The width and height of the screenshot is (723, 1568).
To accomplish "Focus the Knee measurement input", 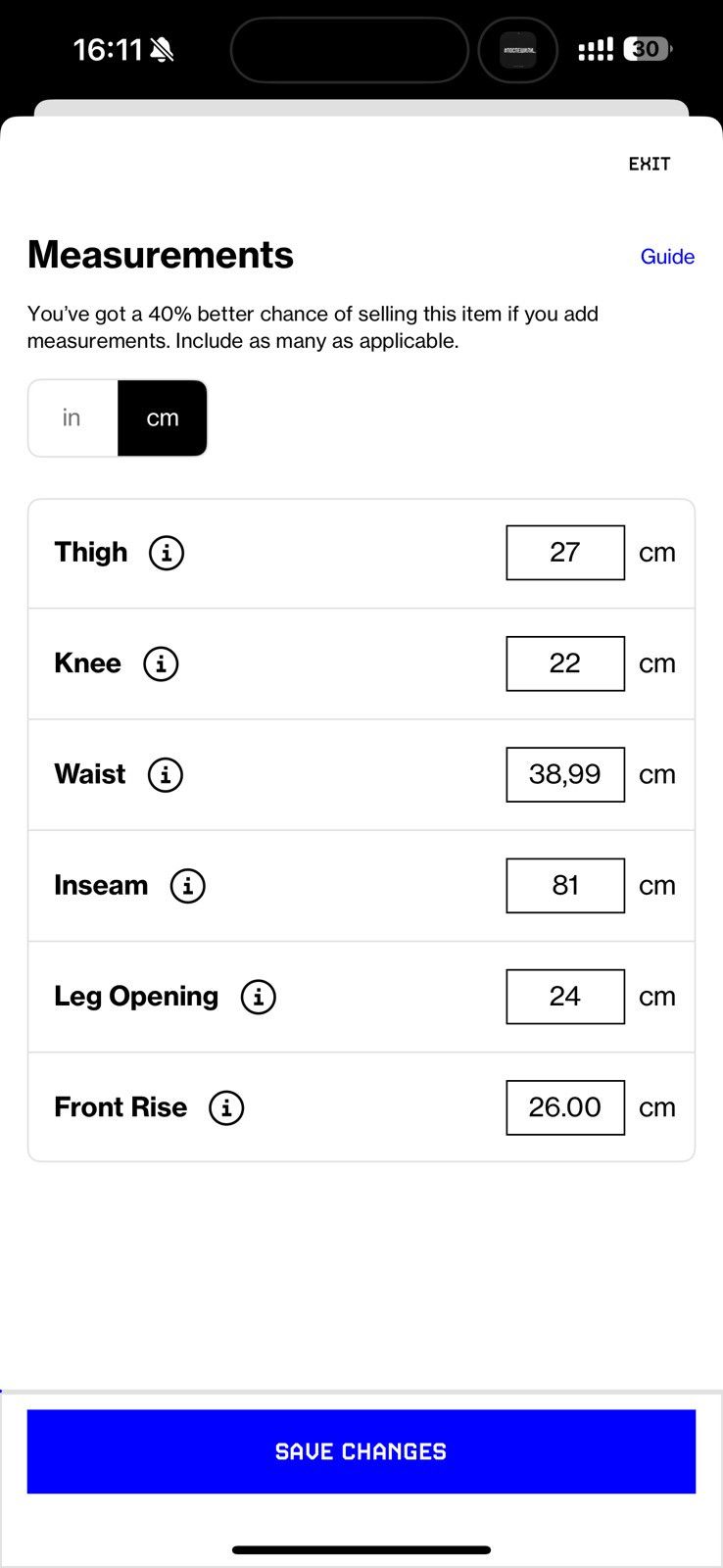I will (565, 663).
